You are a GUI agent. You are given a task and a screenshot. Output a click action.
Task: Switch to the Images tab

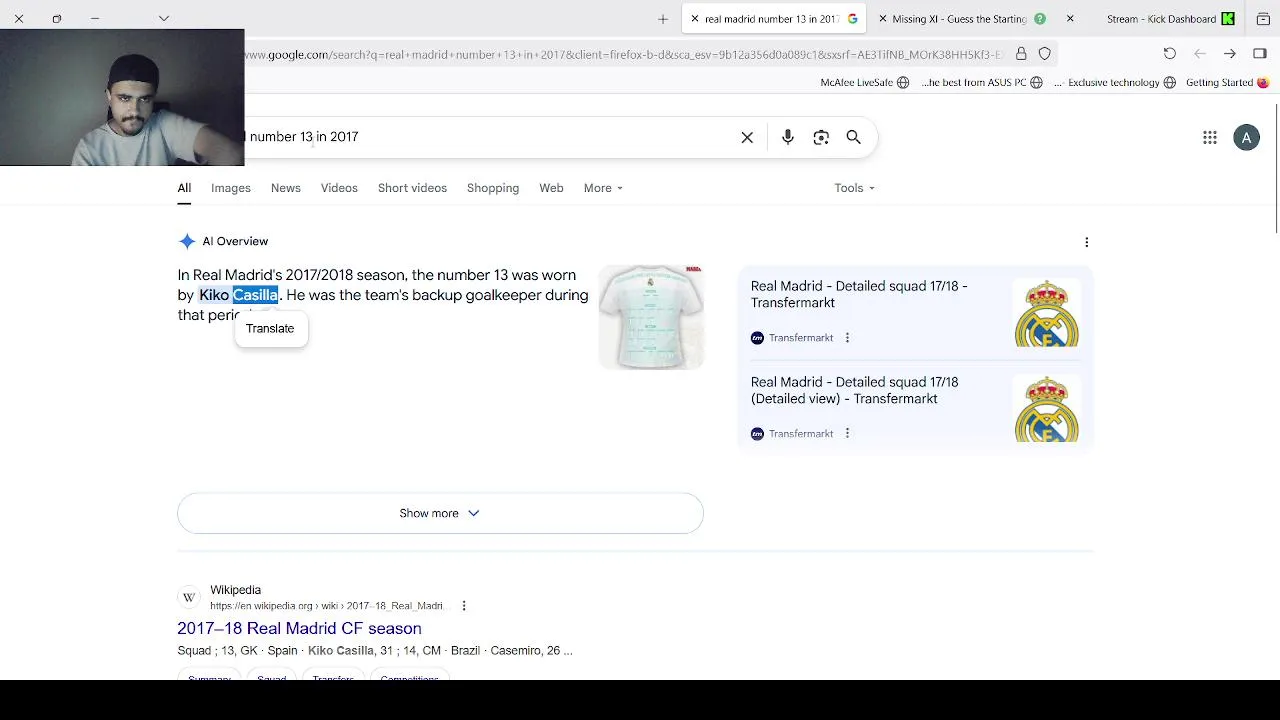tap(231, 188)
